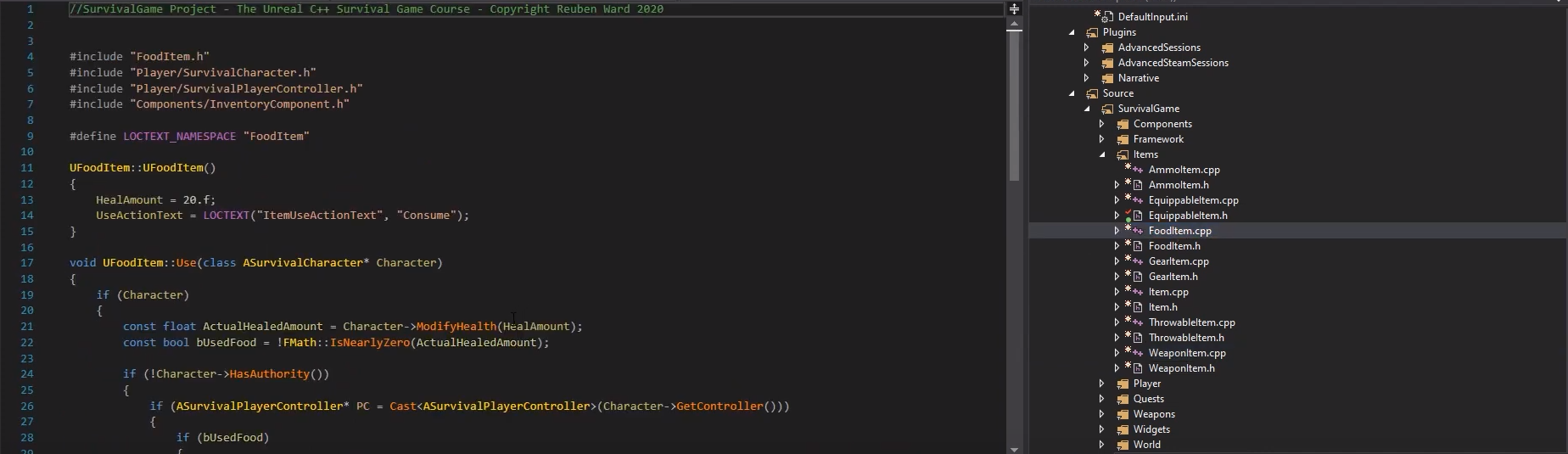This screenshot has height=454, width=1568.
Task: Click the split editor icon above scrollbar
Action: pyautogui.click(x=1014, y=9)
